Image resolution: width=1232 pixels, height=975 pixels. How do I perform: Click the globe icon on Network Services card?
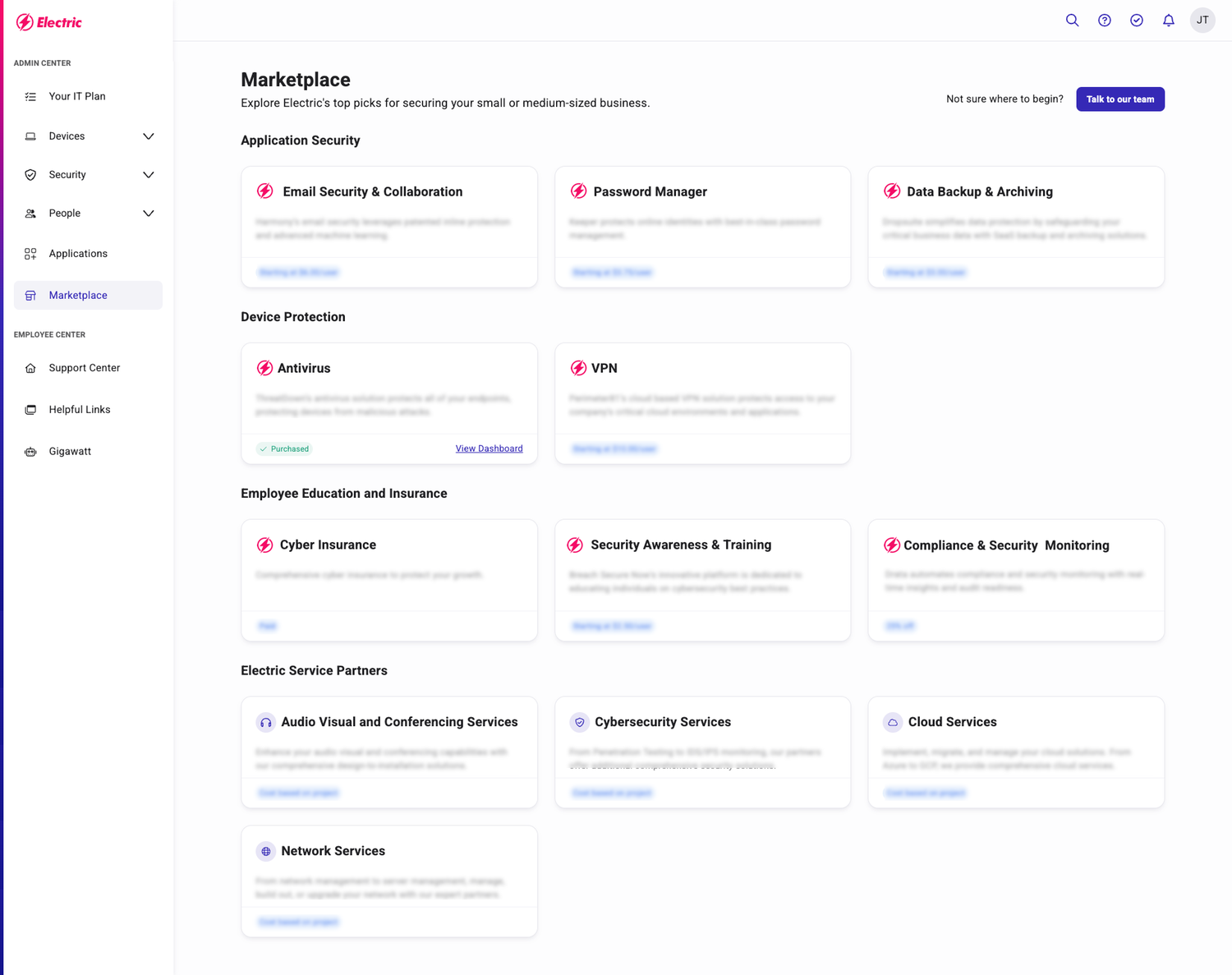[x=265, y=852]
